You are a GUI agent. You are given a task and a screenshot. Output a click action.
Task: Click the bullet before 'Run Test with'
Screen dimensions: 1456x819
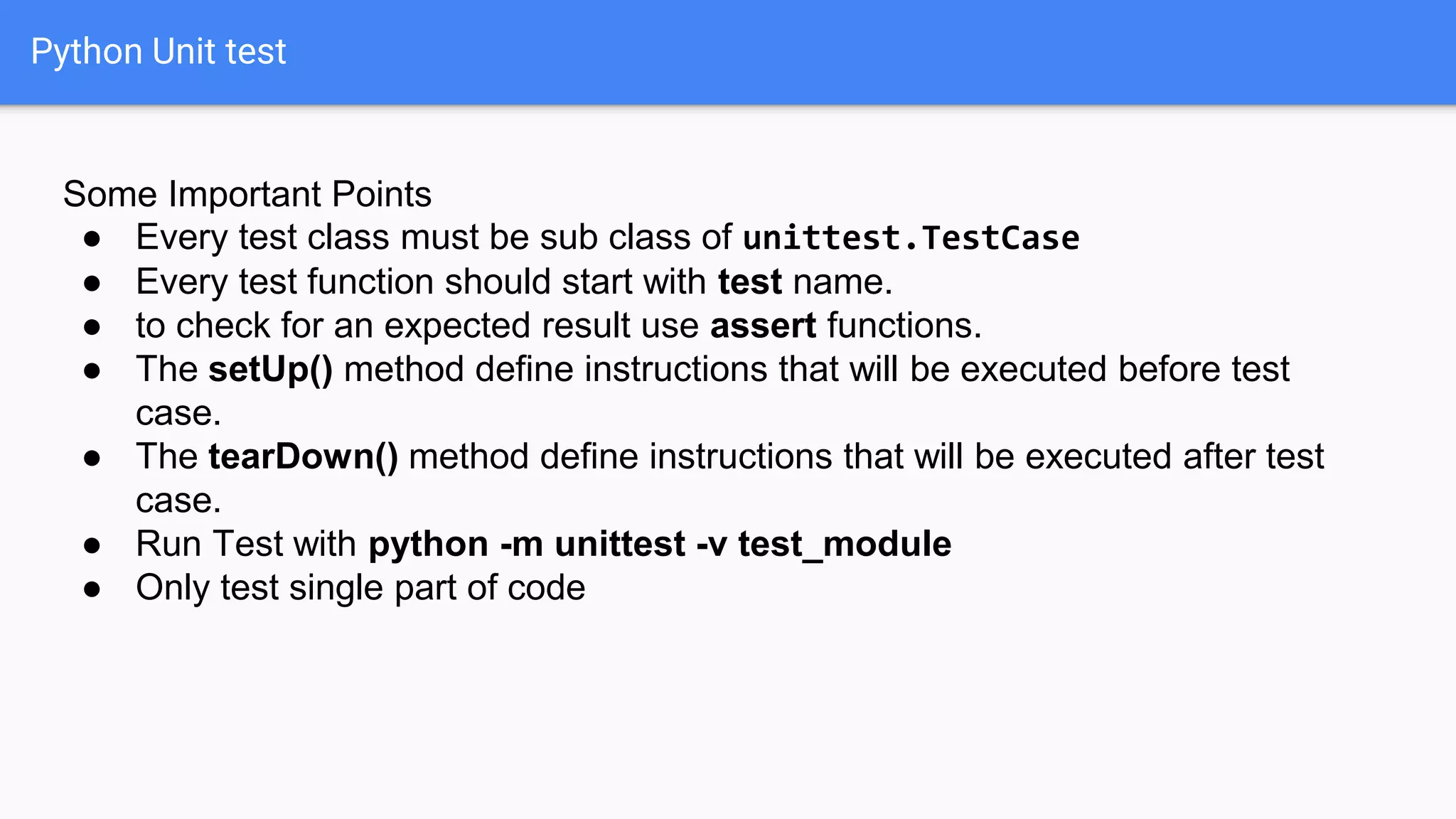point(92,545)
